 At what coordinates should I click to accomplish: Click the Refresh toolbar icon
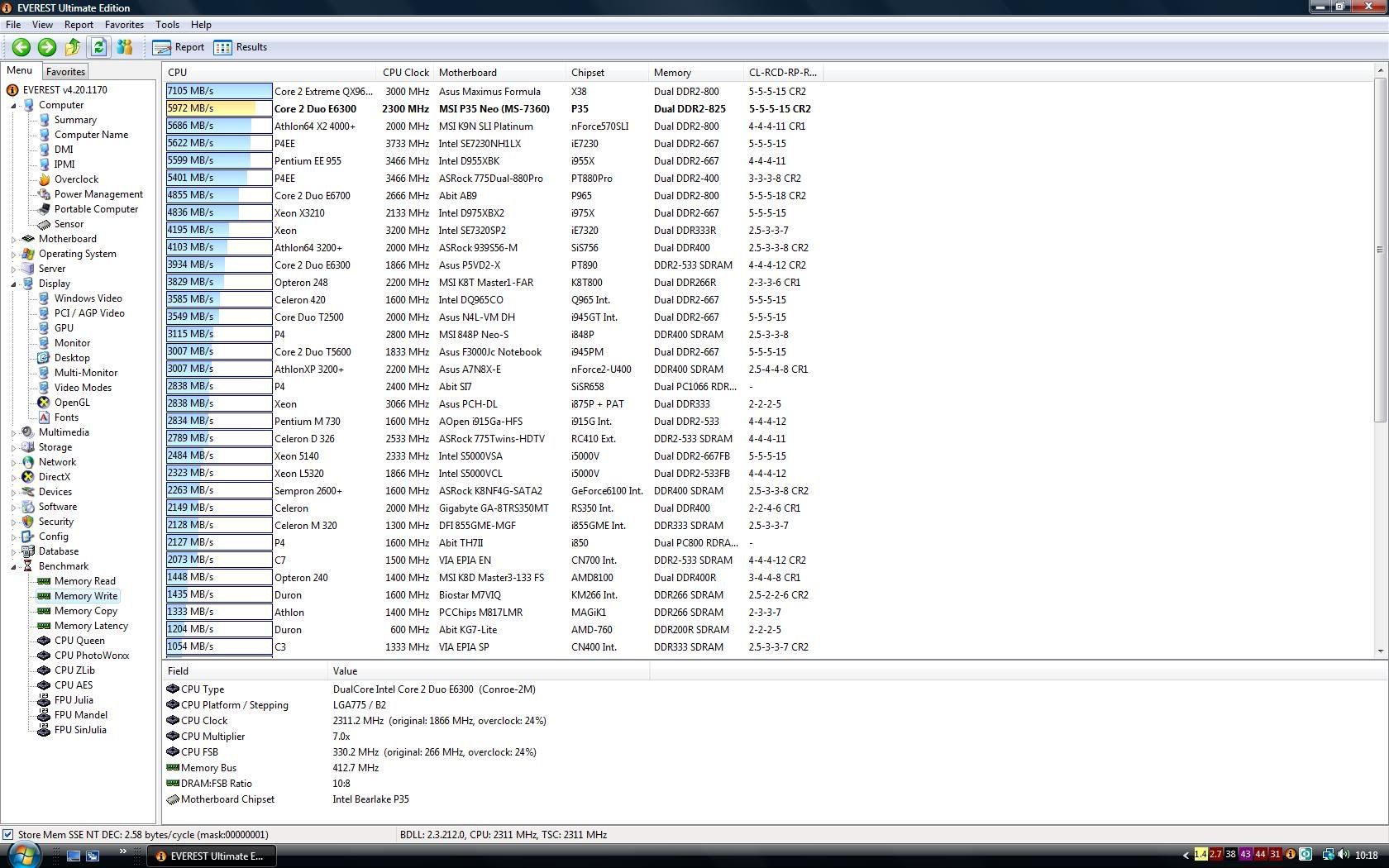pyautogui.click(x=98, y=47)
